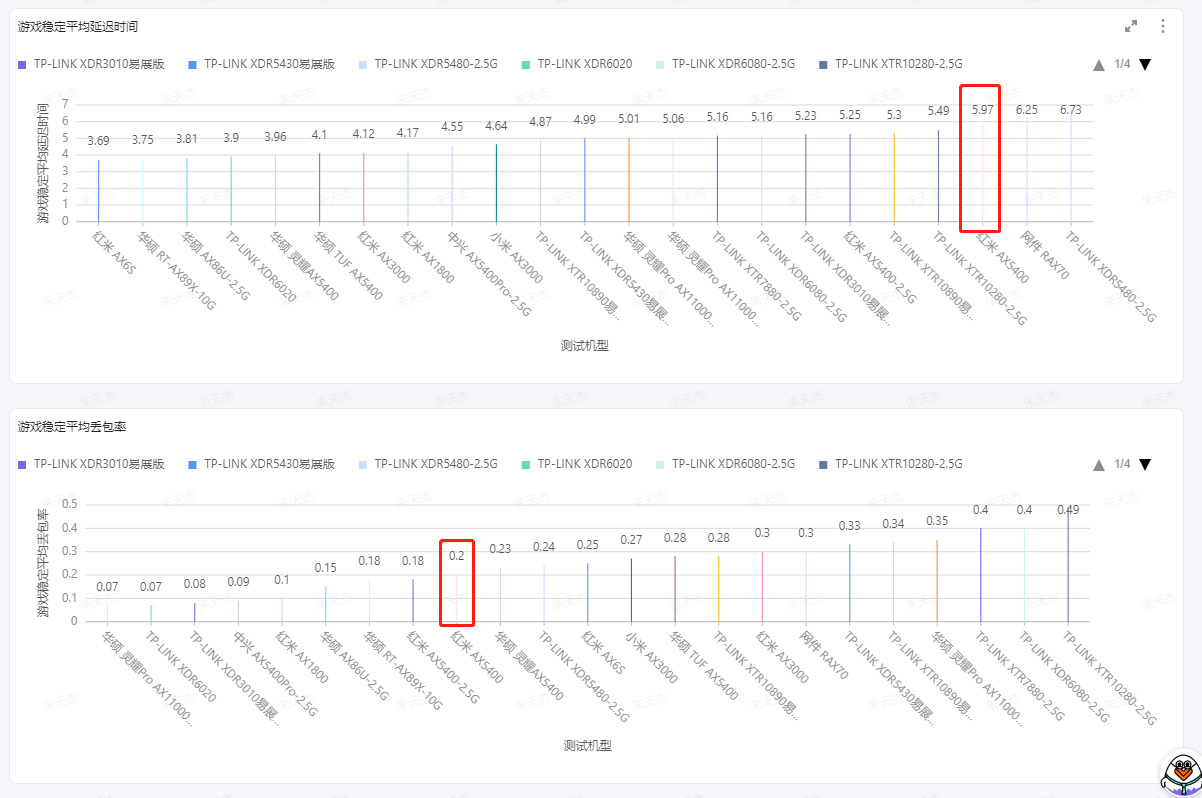Toggle TP-LINK XDR6080-2.5G legend in 游戏稳定平均延迟时间 chart
Image resolution: width=1202 pixels, height=798 pixels.
pos(725,64)
